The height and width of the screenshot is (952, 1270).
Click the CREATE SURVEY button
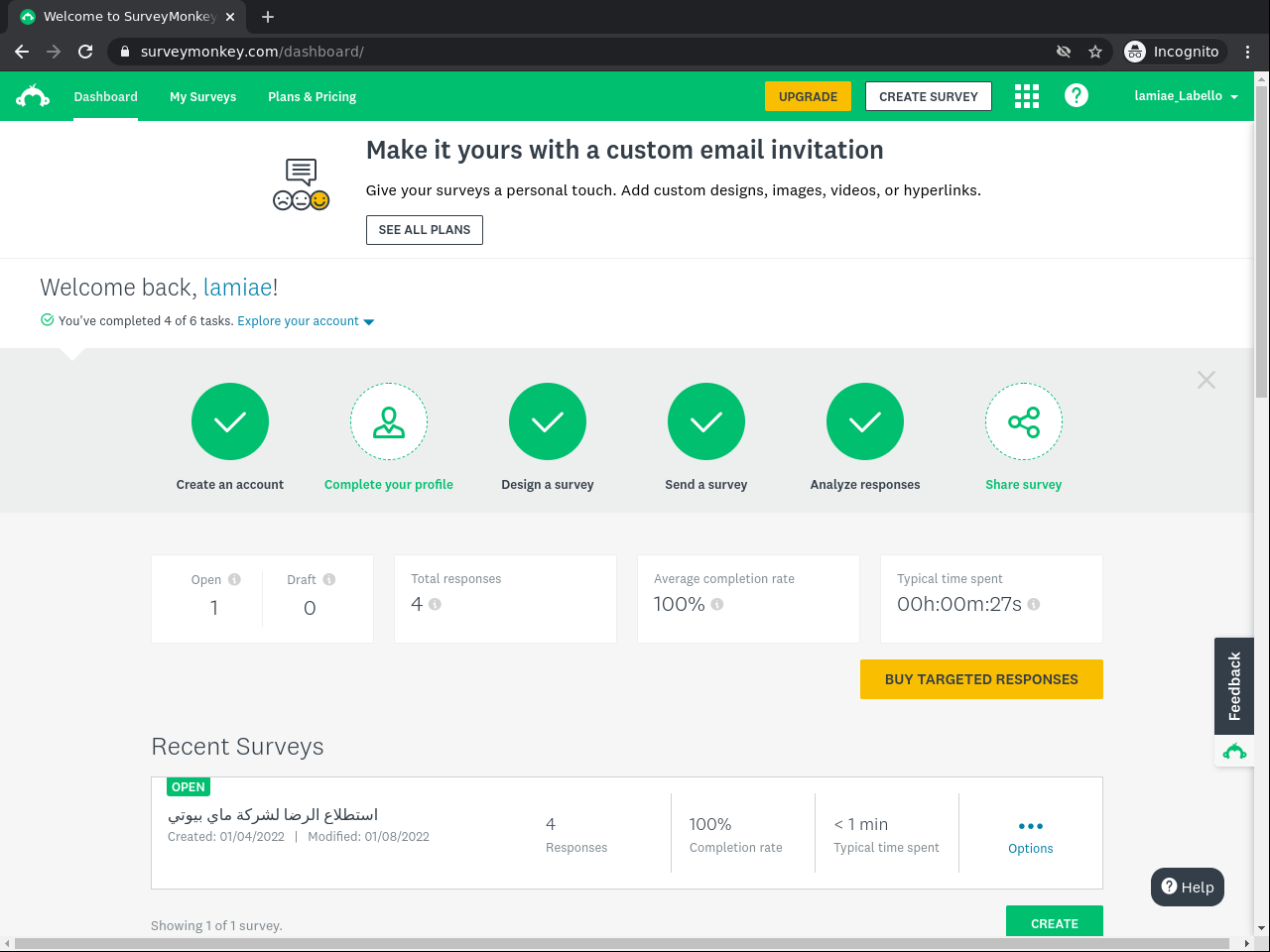(929, 96)
